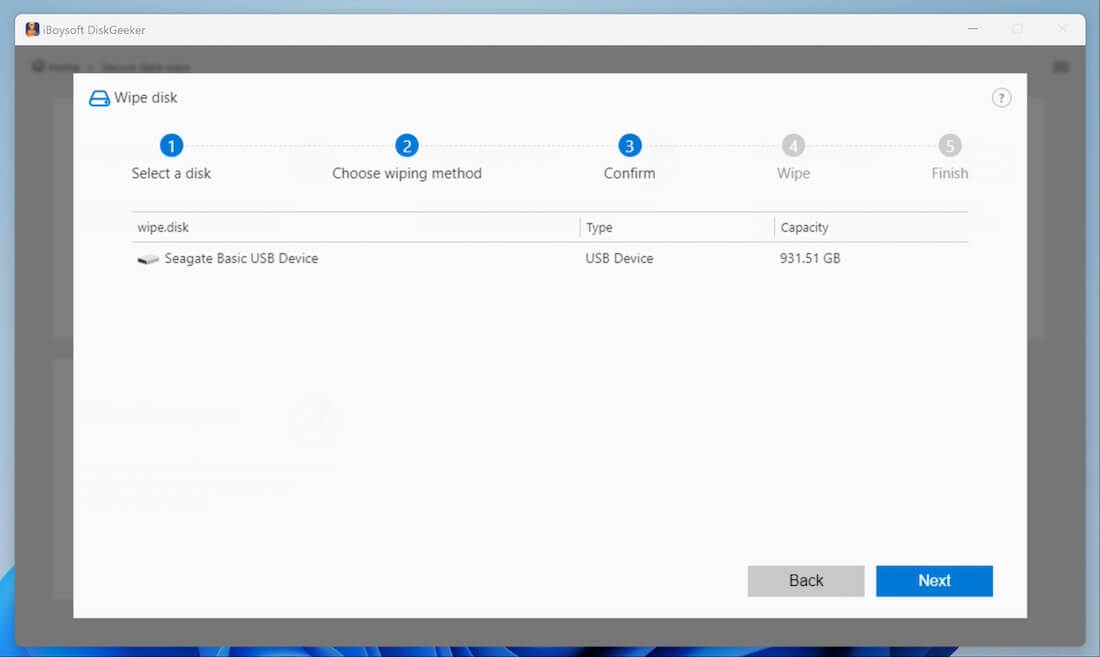The width and height of the screenshot is (1100, 657).
Task: Click the Type column header
Action: click(677, 227)
